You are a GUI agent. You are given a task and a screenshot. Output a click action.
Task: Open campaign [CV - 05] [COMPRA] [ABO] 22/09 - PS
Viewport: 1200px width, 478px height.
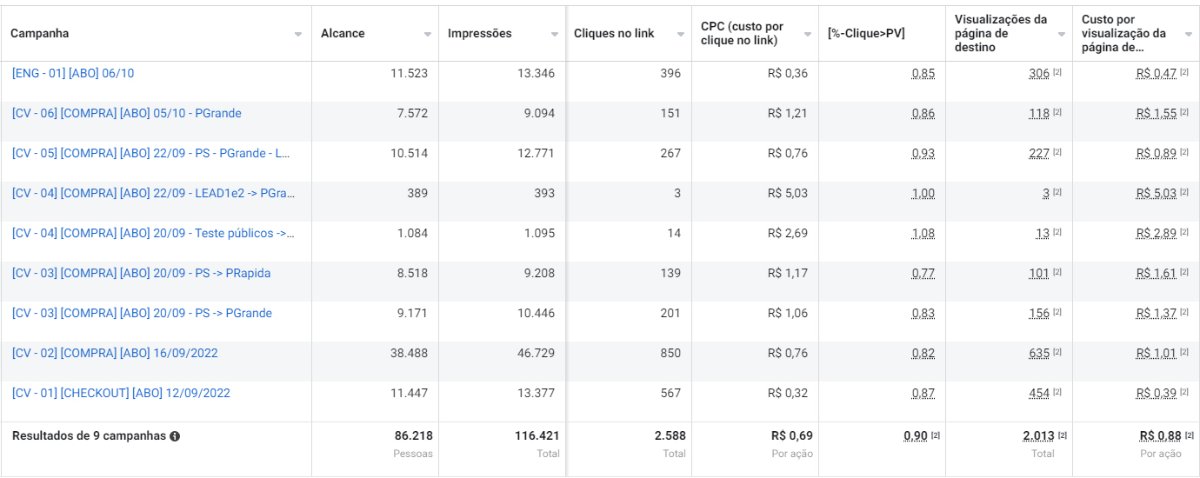(151, 154)
